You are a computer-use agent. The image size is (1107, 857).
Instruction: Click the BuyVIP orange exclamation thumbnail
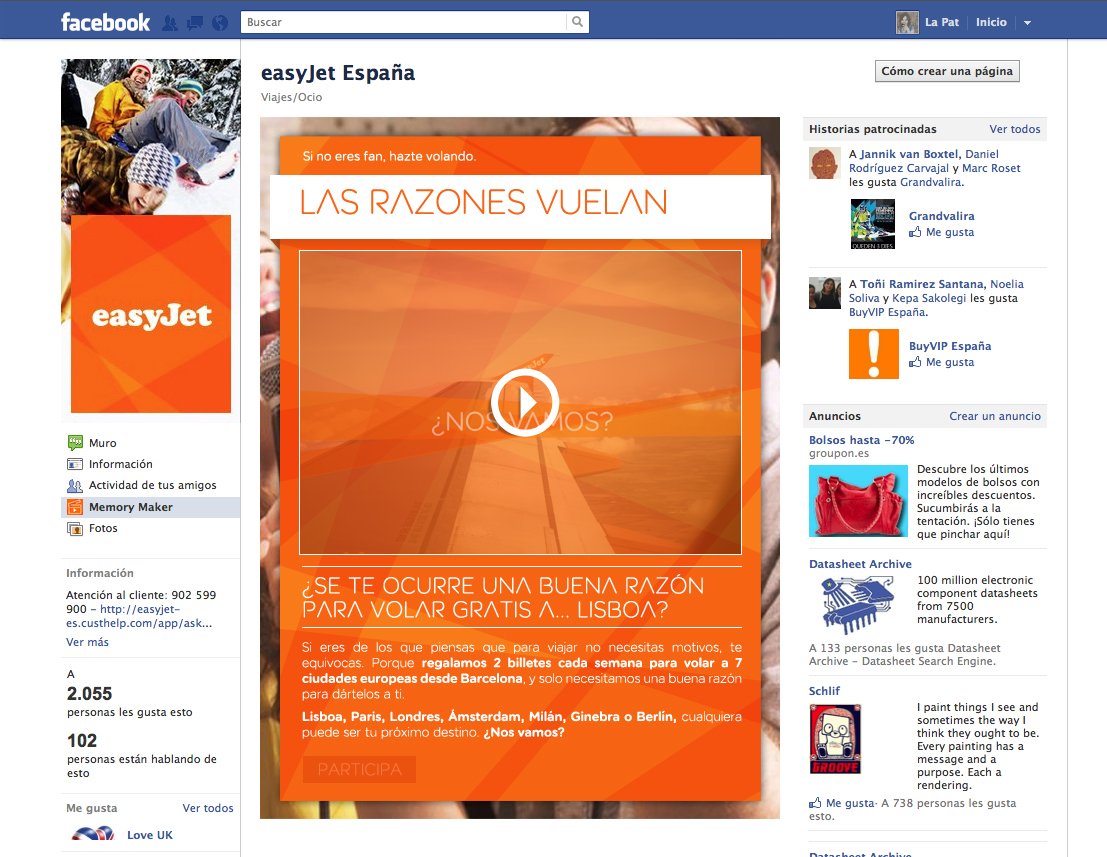[873, 354]
